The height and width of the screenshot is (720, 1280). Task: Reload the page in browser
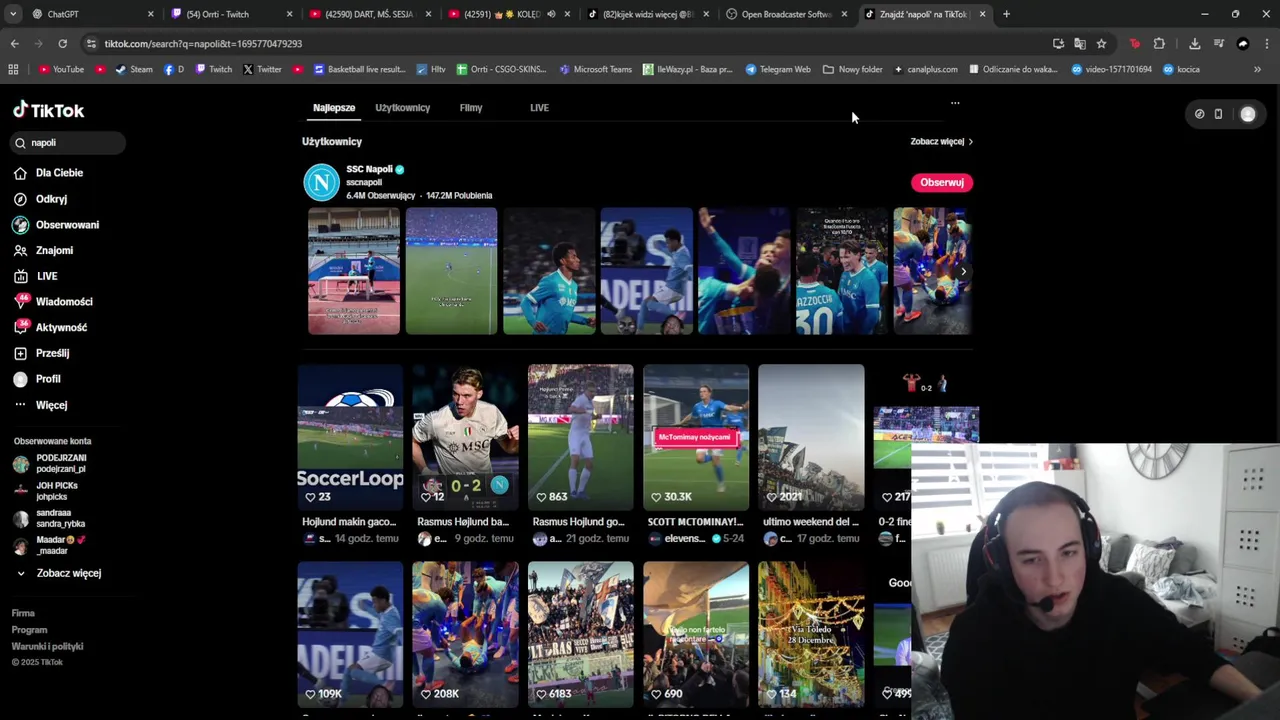pos(62,44)
